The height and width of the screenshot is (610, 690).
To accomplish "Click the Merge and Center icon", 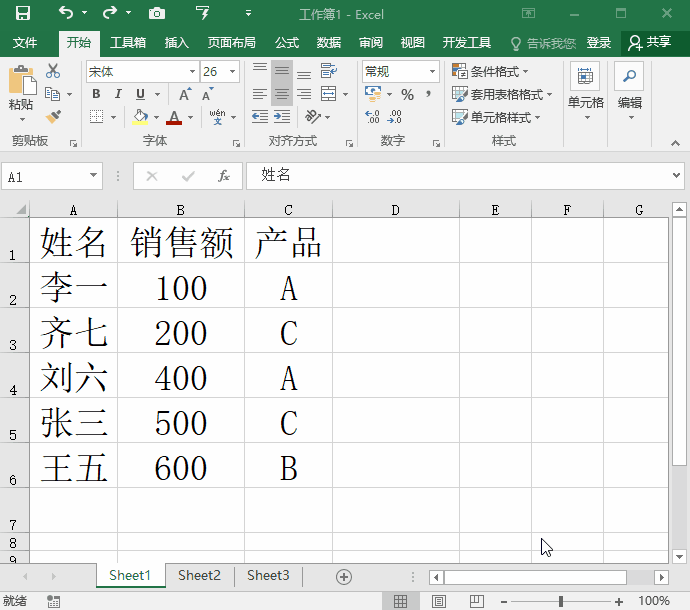I will click(x=328, y=94).
